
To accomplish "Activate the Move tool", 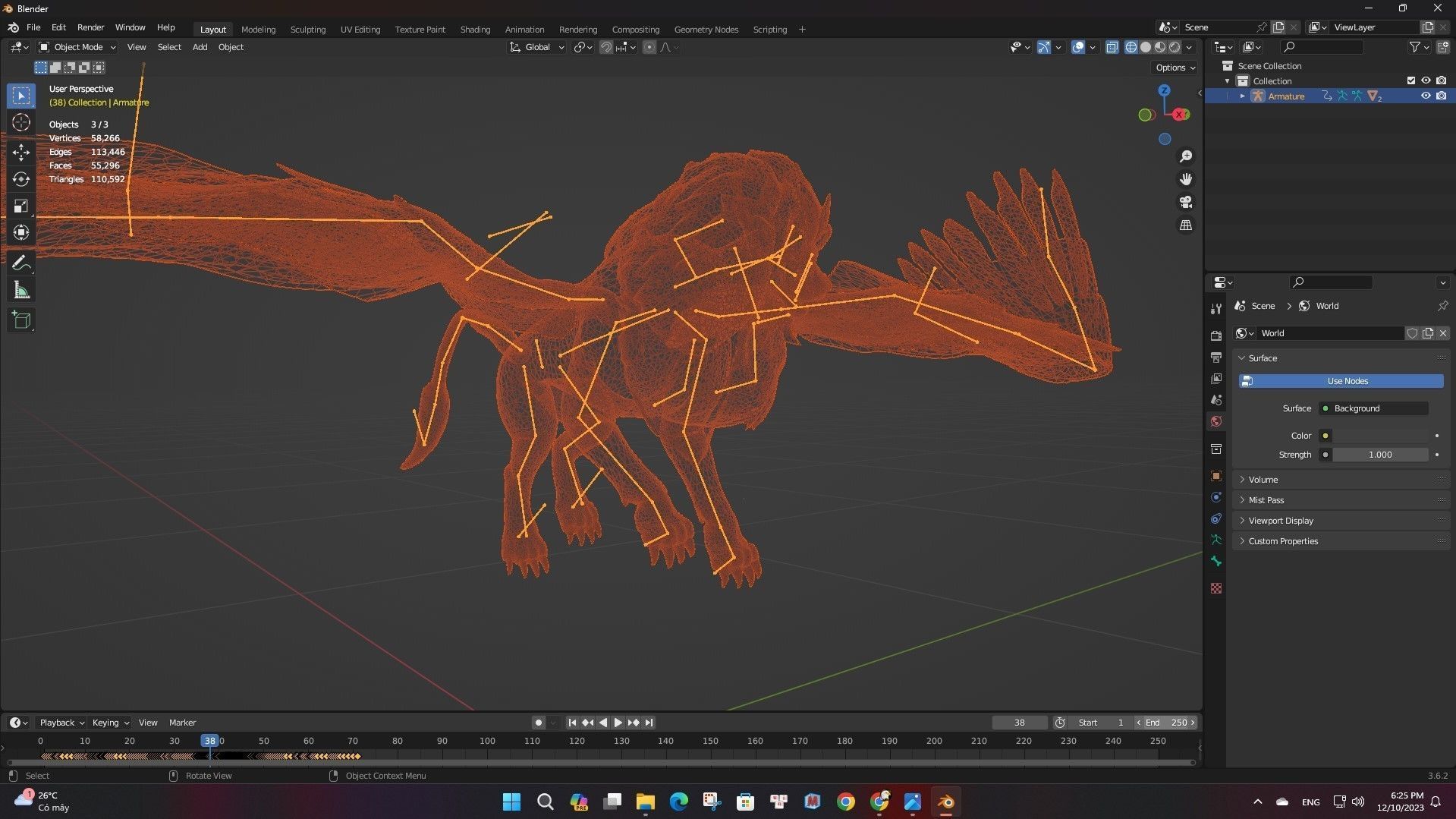I will pos(21,152).
